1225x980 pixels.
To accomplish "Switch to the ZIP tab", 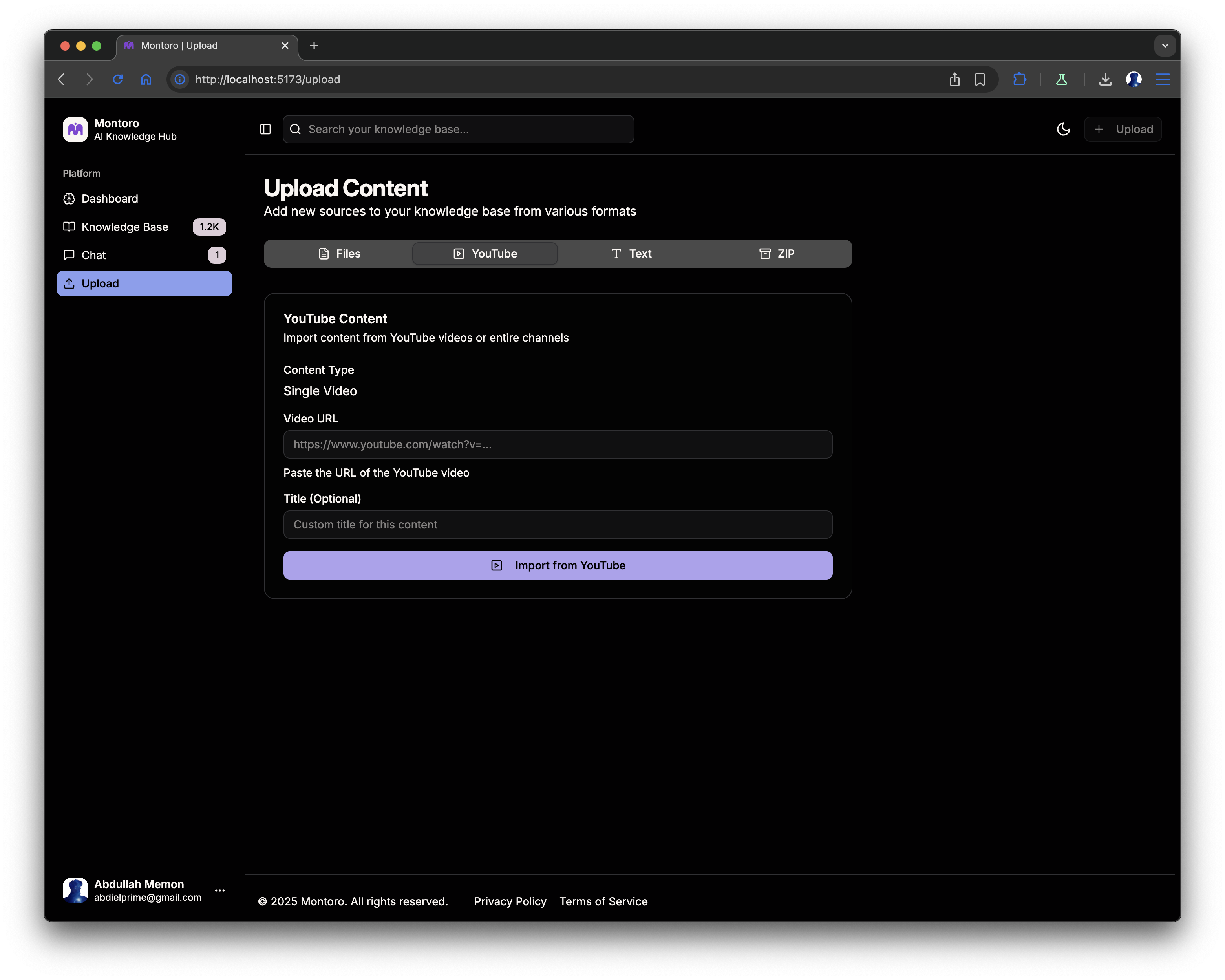I will tap(777, 253).
